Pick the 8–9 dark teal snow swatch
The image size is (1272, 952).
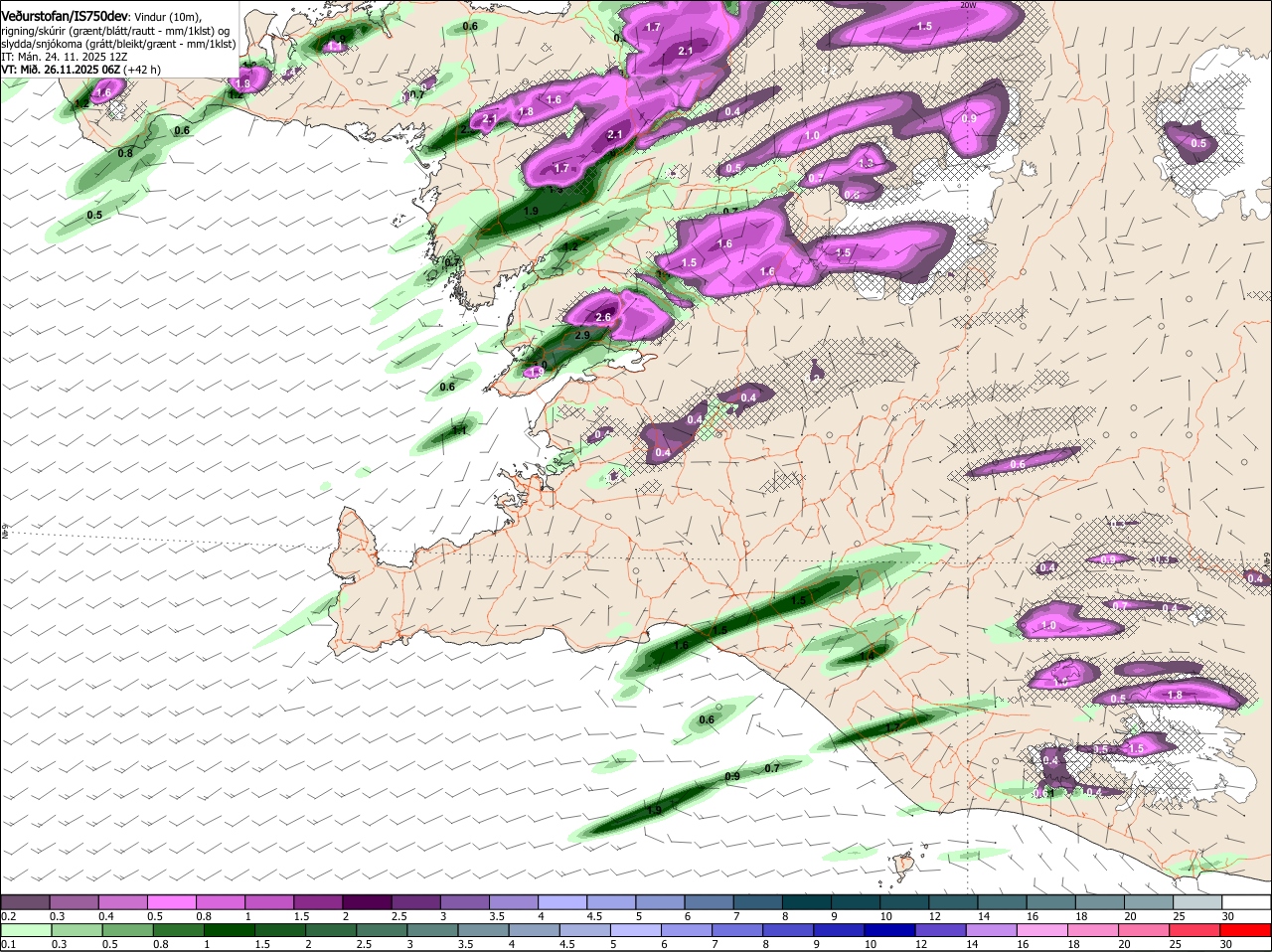(x=807, y=901)
